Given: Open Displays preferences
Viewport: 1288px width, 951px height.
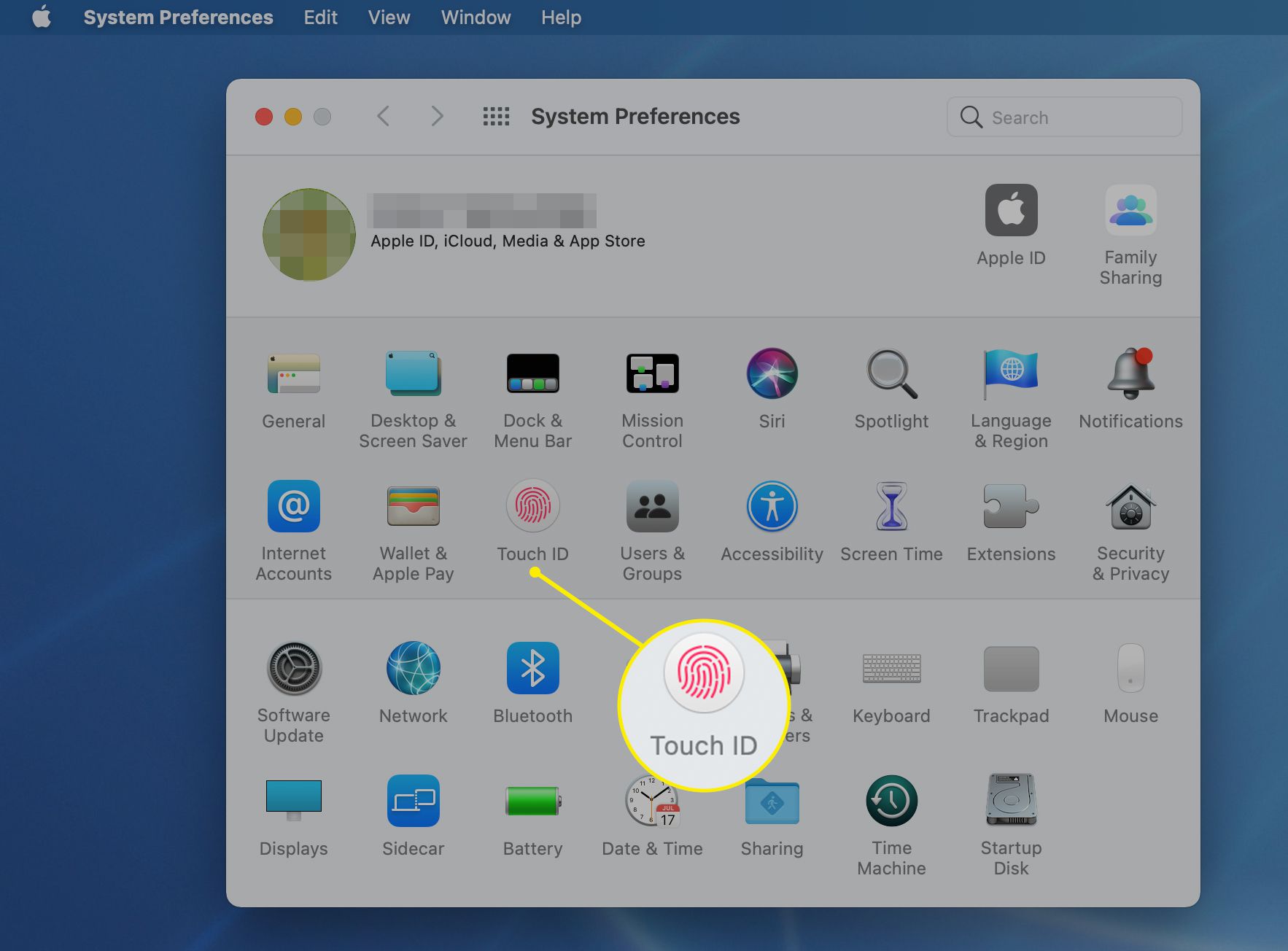Looking at the screenshot, I should click(x=293, y=800).
